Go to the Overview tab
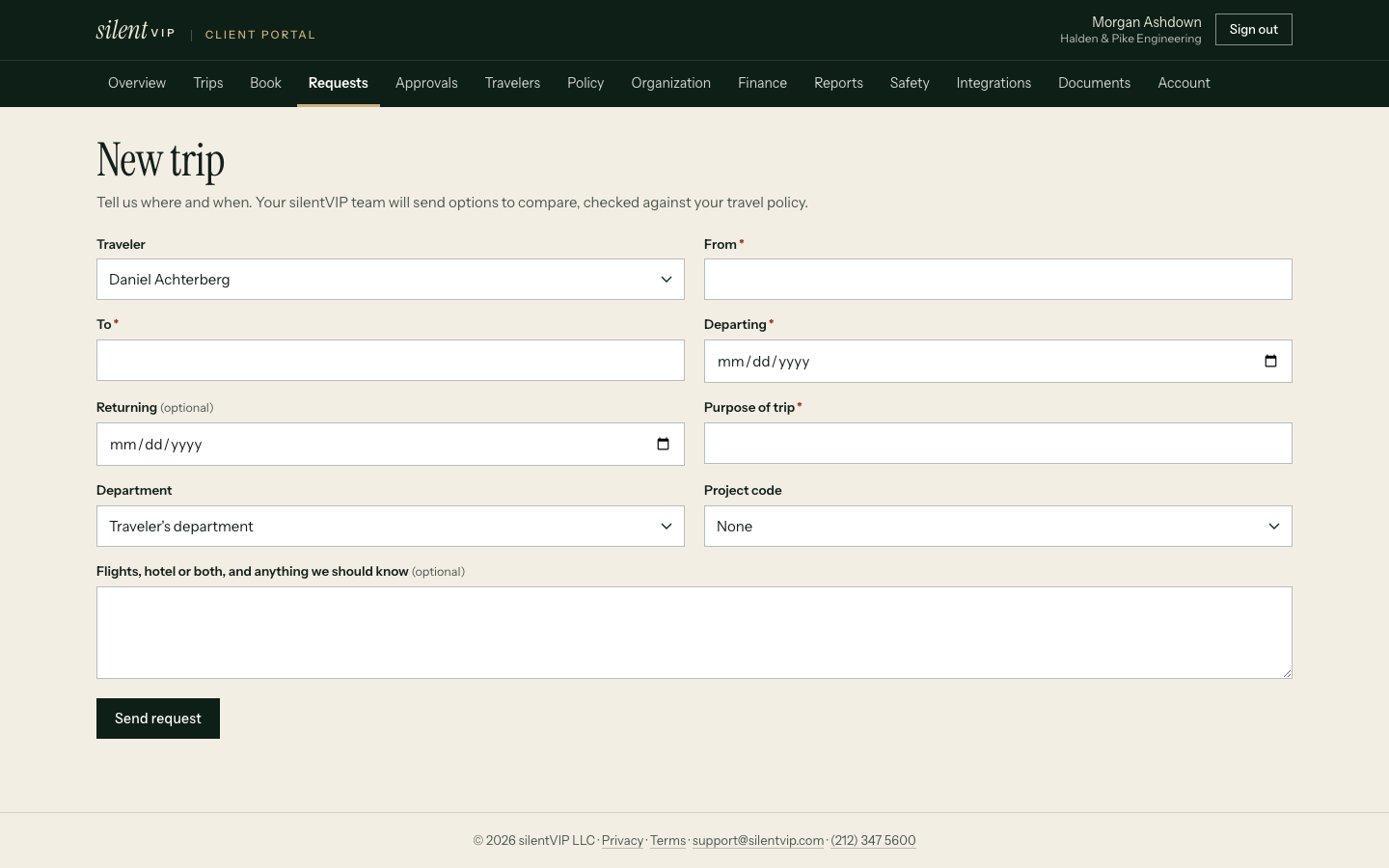Screen dimensions: 1389x868 coord(137,83)
